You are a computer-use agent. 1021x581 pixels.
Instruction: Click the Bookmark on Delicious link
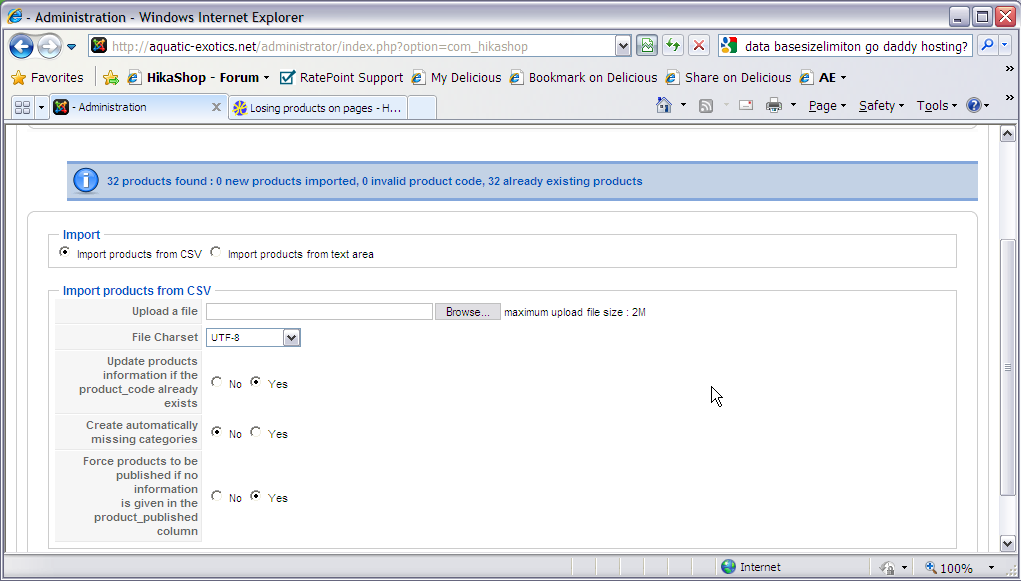(583, 78)
